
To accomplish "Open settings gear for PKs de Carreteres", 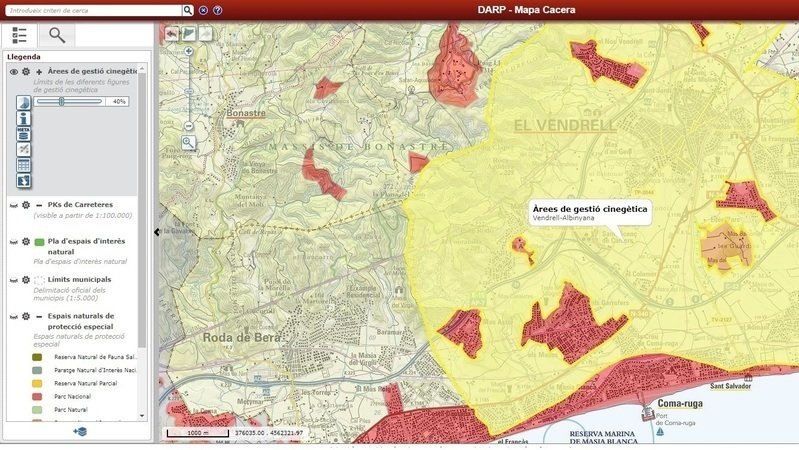I will pyautogui.click(x=26, y=205).
